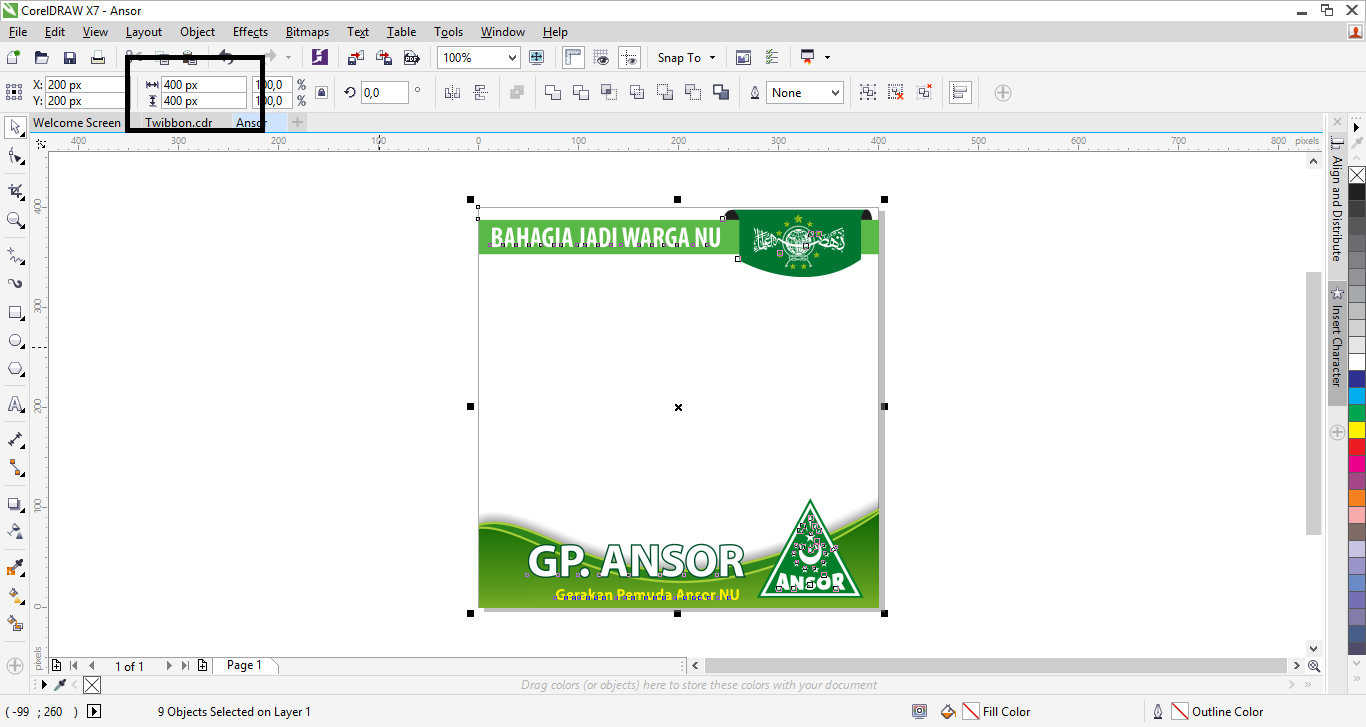Select the Freehand drawing tool
The width and height of the screenshot is (1366, 727).
tap(15, 254)
